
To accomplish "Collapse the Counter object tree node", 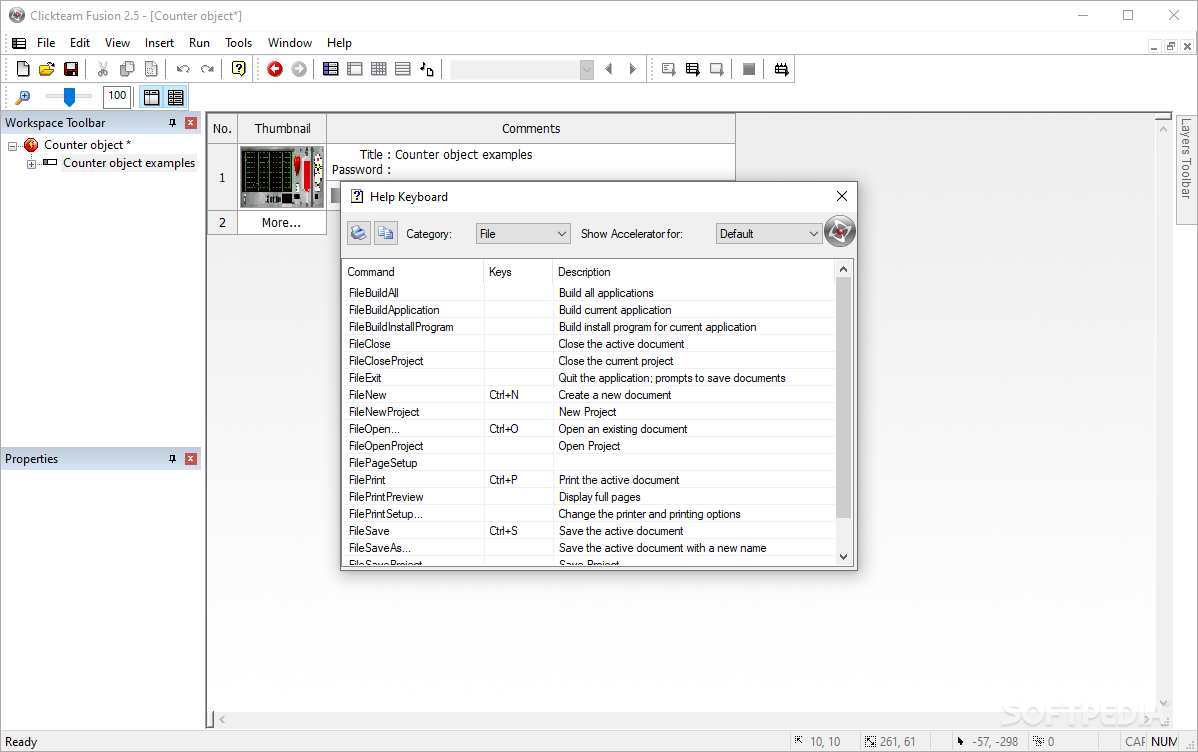I will (x=12, y=146).
